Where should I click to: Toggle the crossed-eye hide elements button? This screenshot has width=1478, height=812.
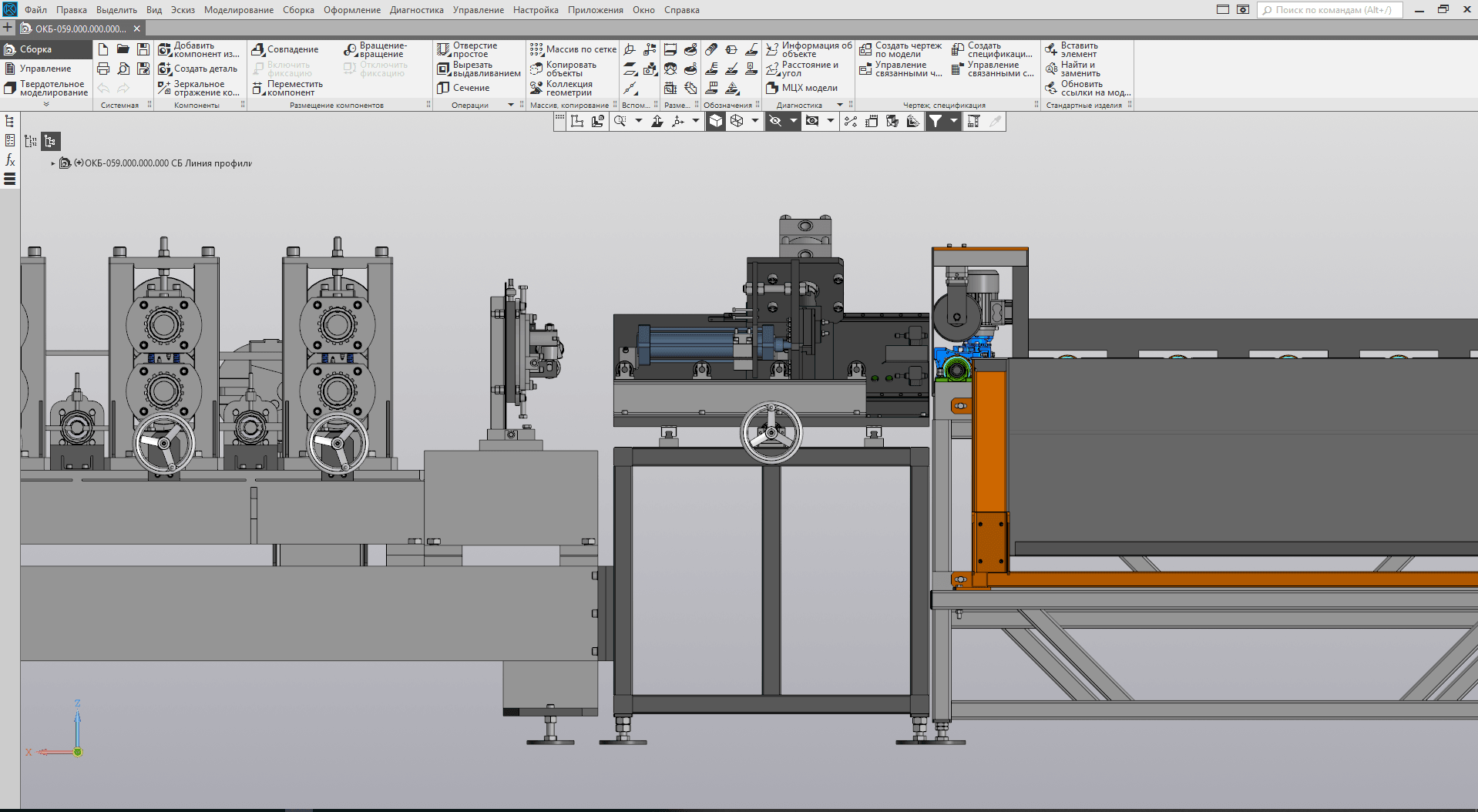tap(775, 121)
